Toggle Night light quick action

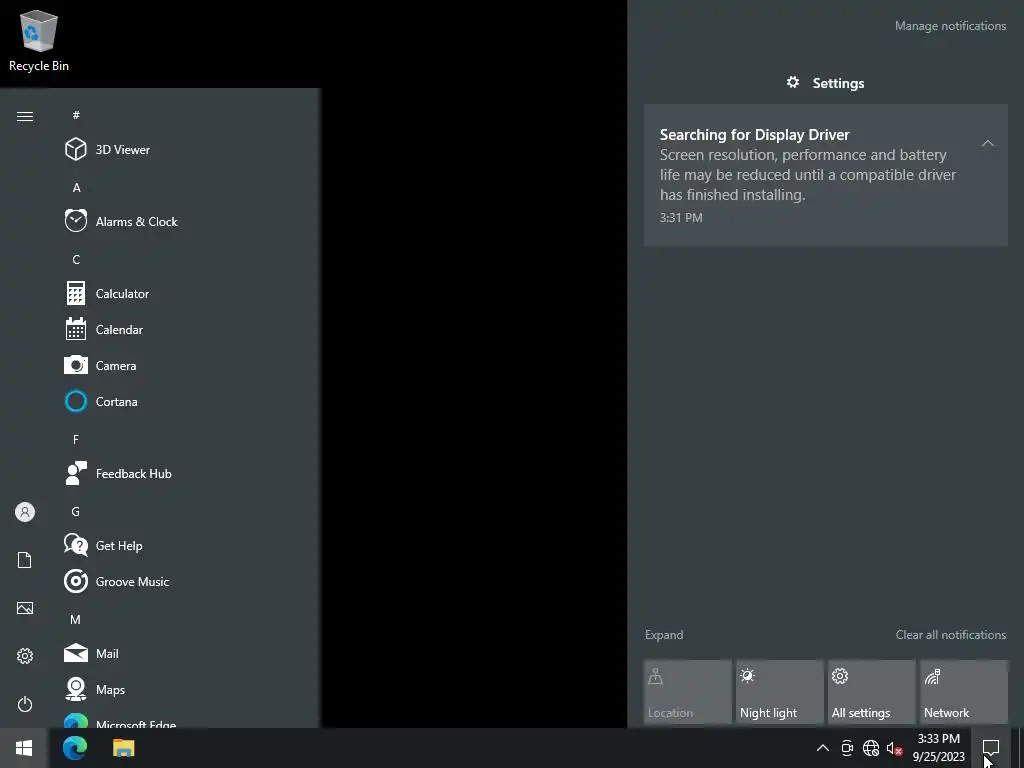780,692
